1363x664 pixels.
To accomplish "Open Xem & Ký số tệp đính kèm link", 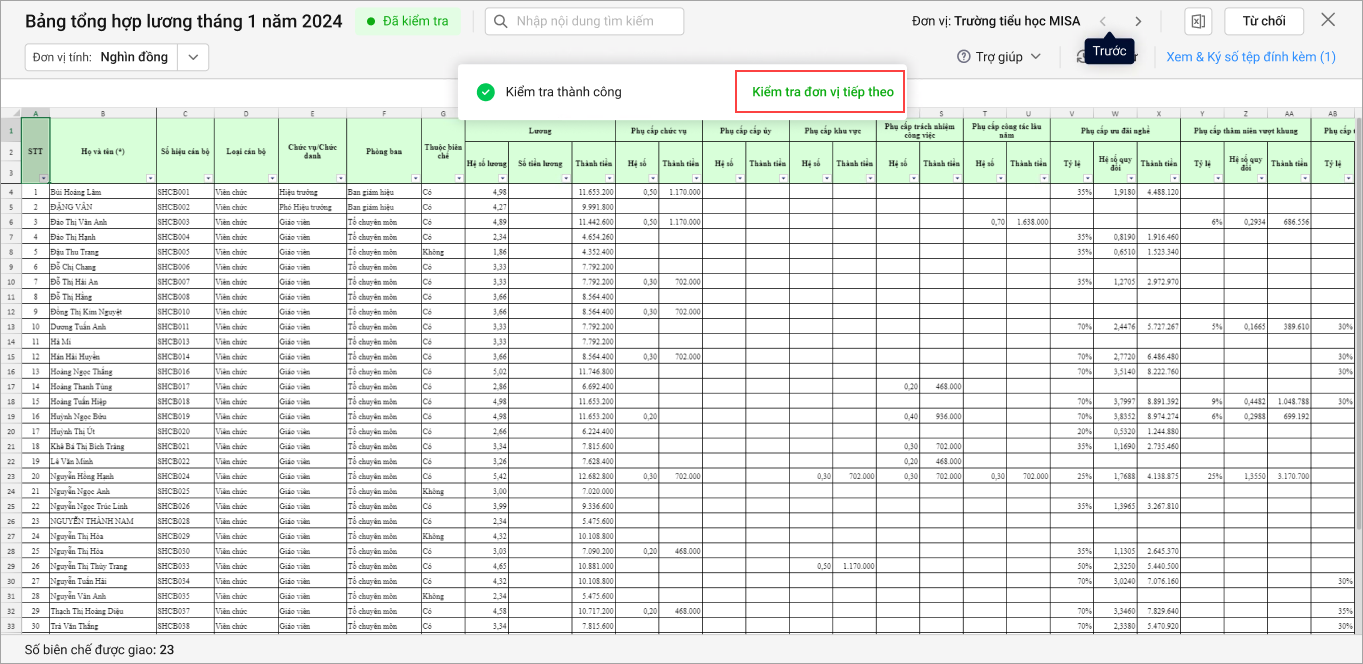I will click(x=1250, y=57).
